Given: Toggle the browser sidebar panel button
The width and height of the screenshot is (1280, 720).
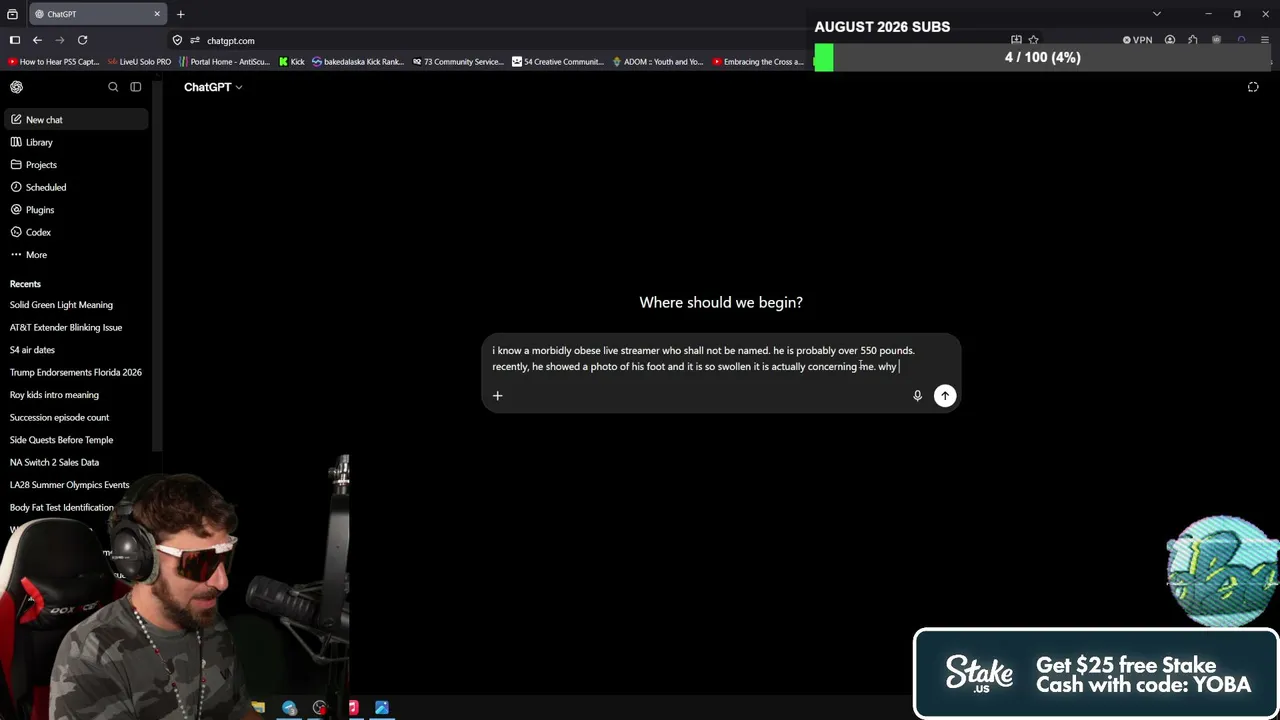Looking at the screenshot, I should [x=15, y=40].
